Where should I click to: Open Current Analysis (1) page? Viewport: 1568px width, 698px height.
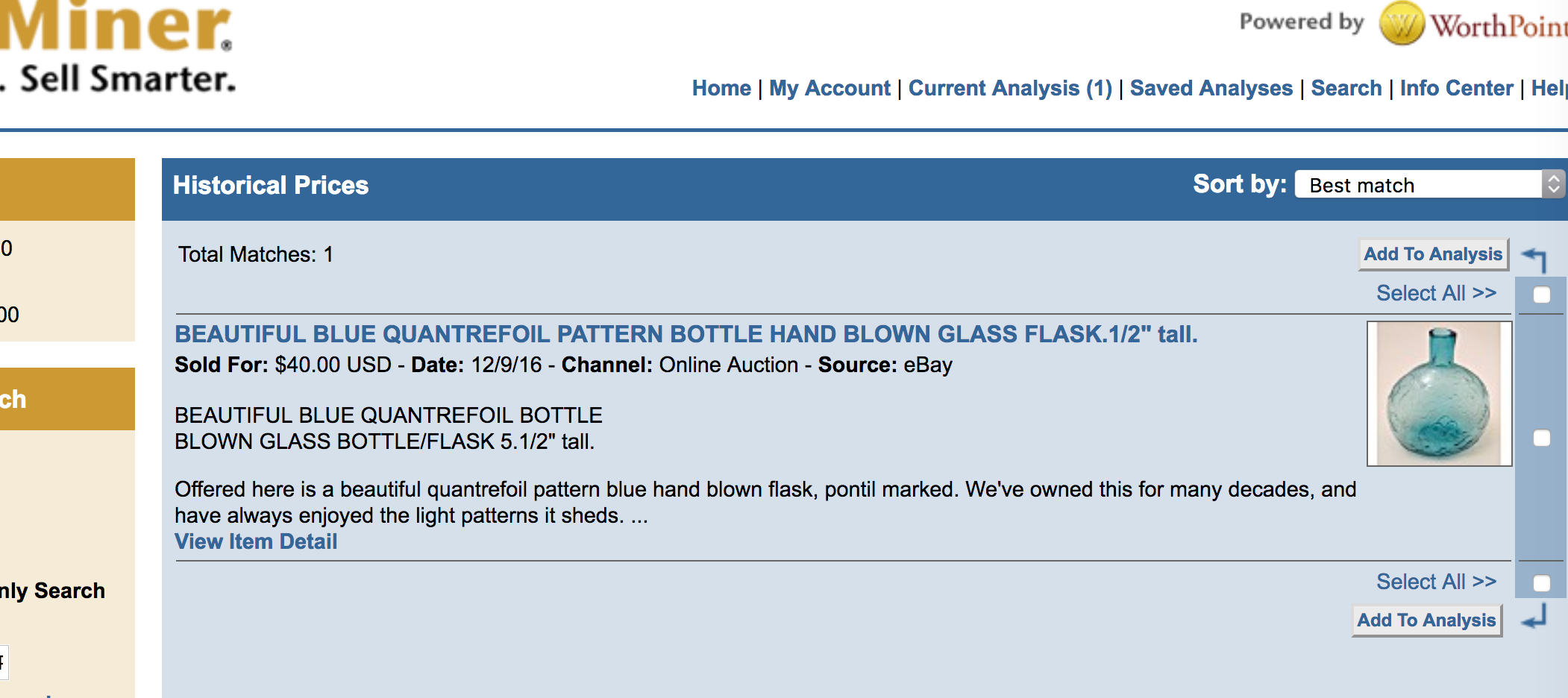pos(1010,88)
